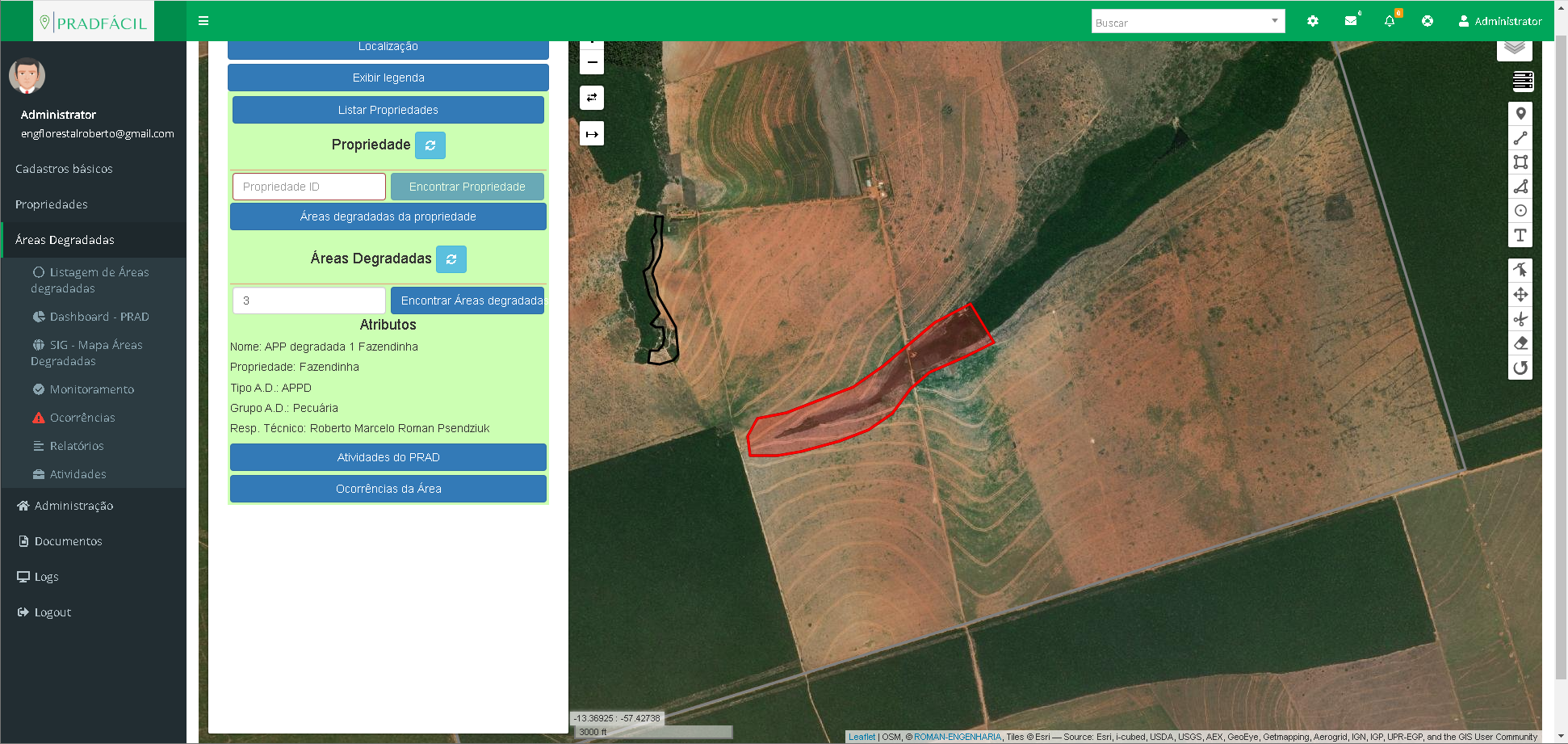Select the draw circle marker tool
The height and width of the screenshot is (744, 1568).
pos(1520,211)
